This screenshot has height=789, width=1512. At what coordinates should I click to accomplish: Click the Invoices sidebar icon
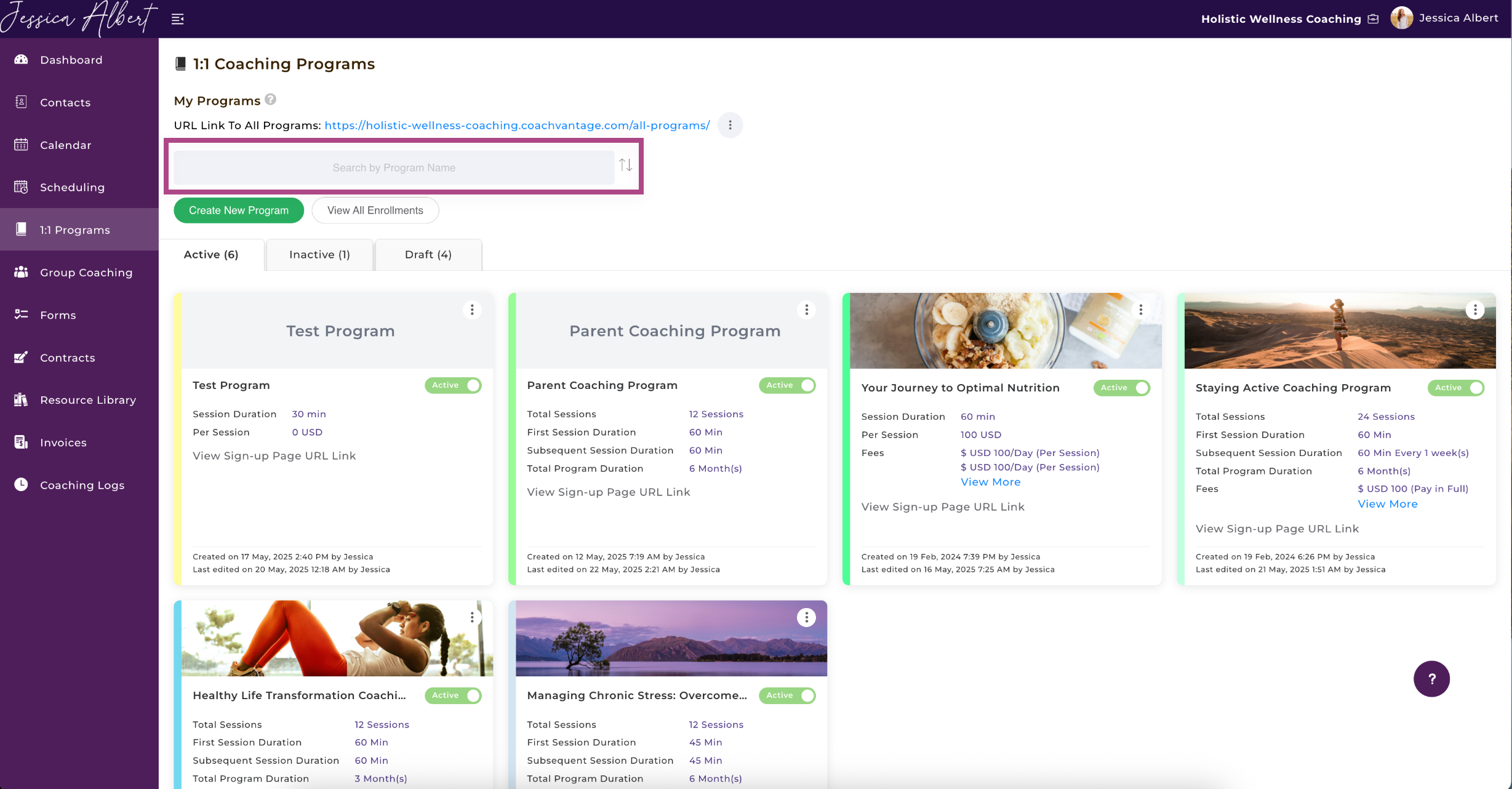21,442
